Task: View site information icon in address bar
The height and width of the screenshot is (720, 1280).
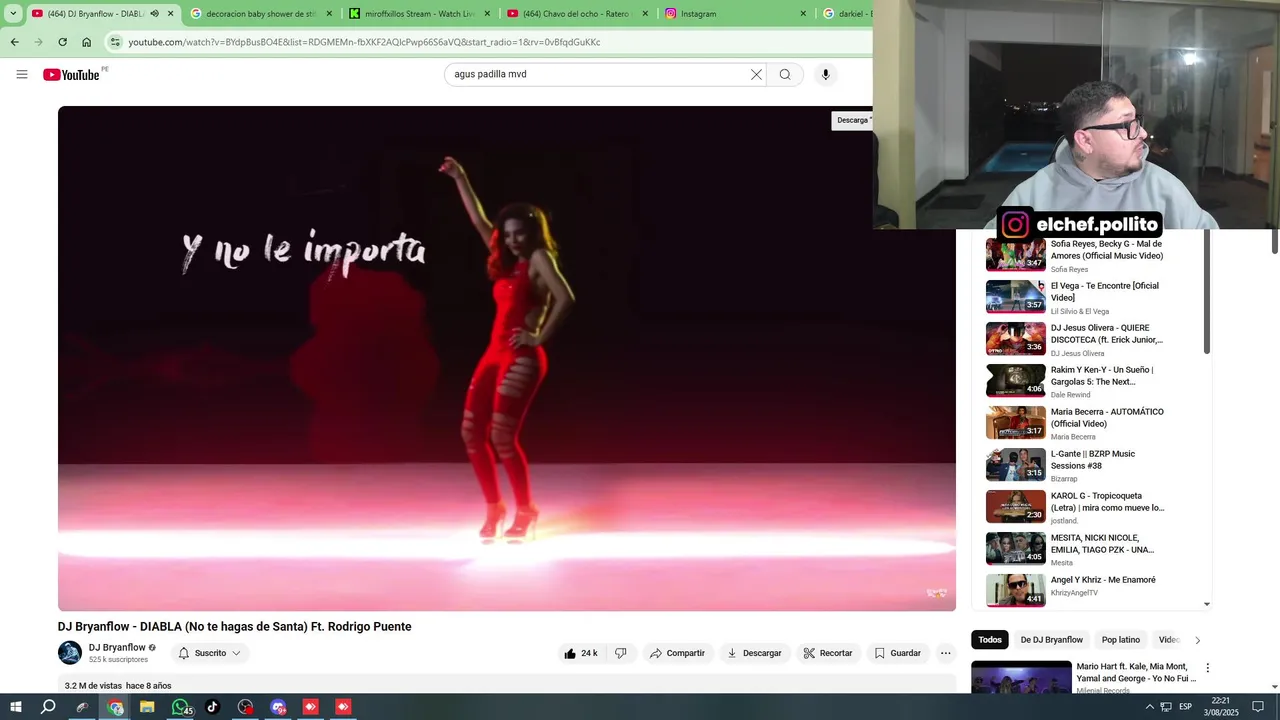Action: (116, 42)
